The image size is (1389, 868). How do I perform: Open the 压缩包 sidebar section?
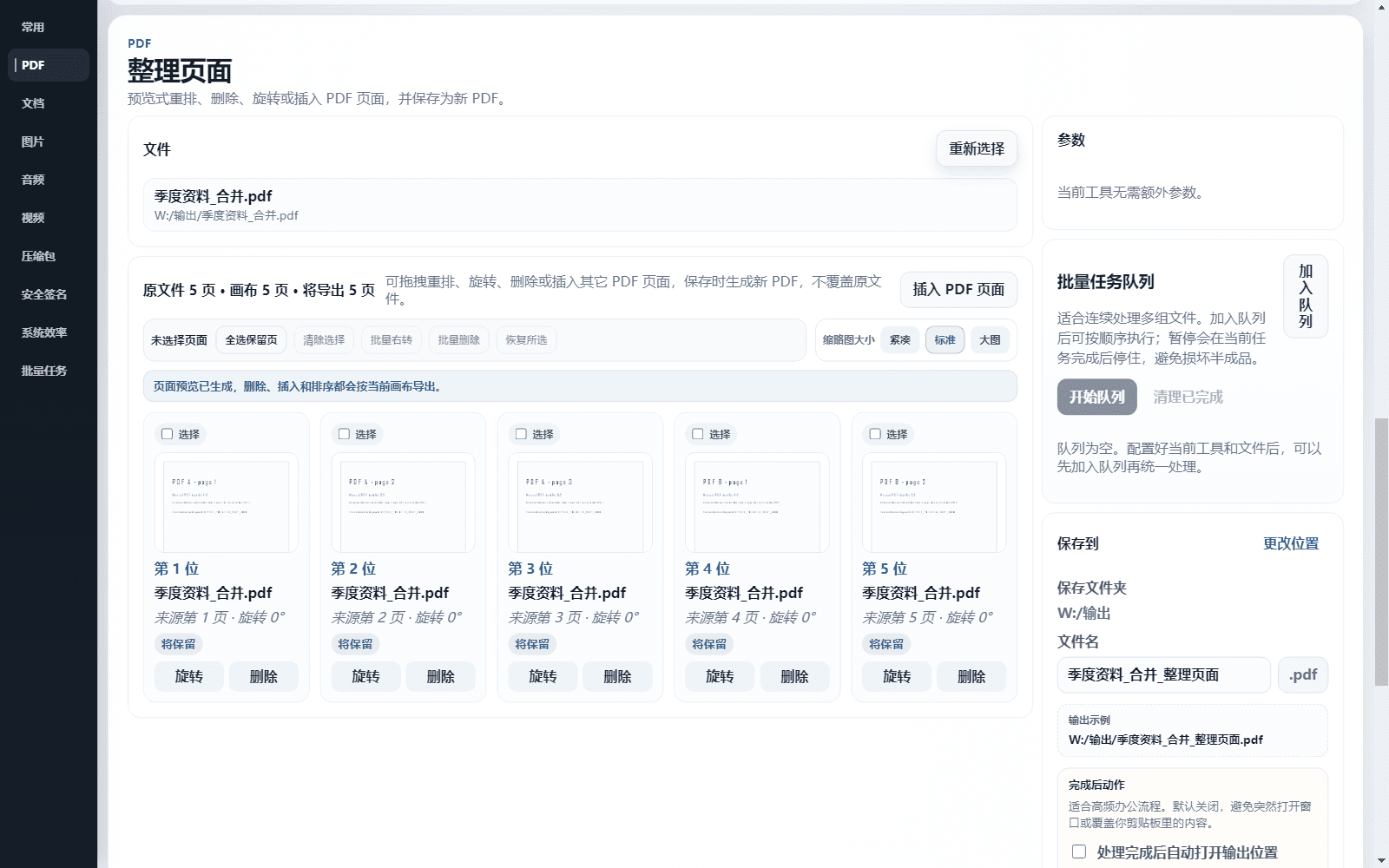(49, 256)
